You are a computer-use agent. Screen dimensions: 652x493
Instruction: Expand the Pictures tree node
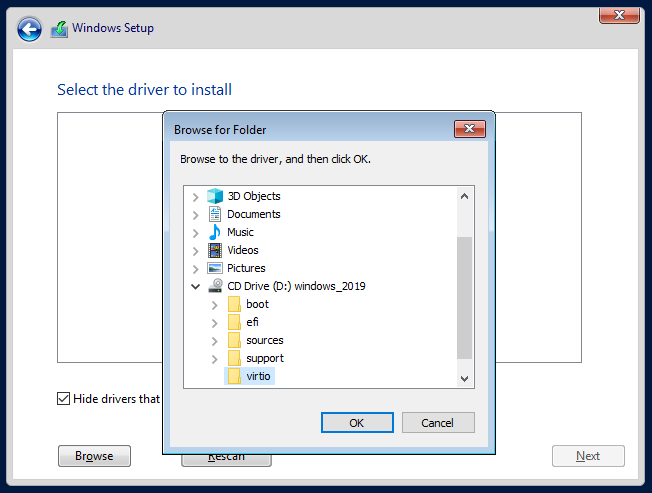coord(195,269)
